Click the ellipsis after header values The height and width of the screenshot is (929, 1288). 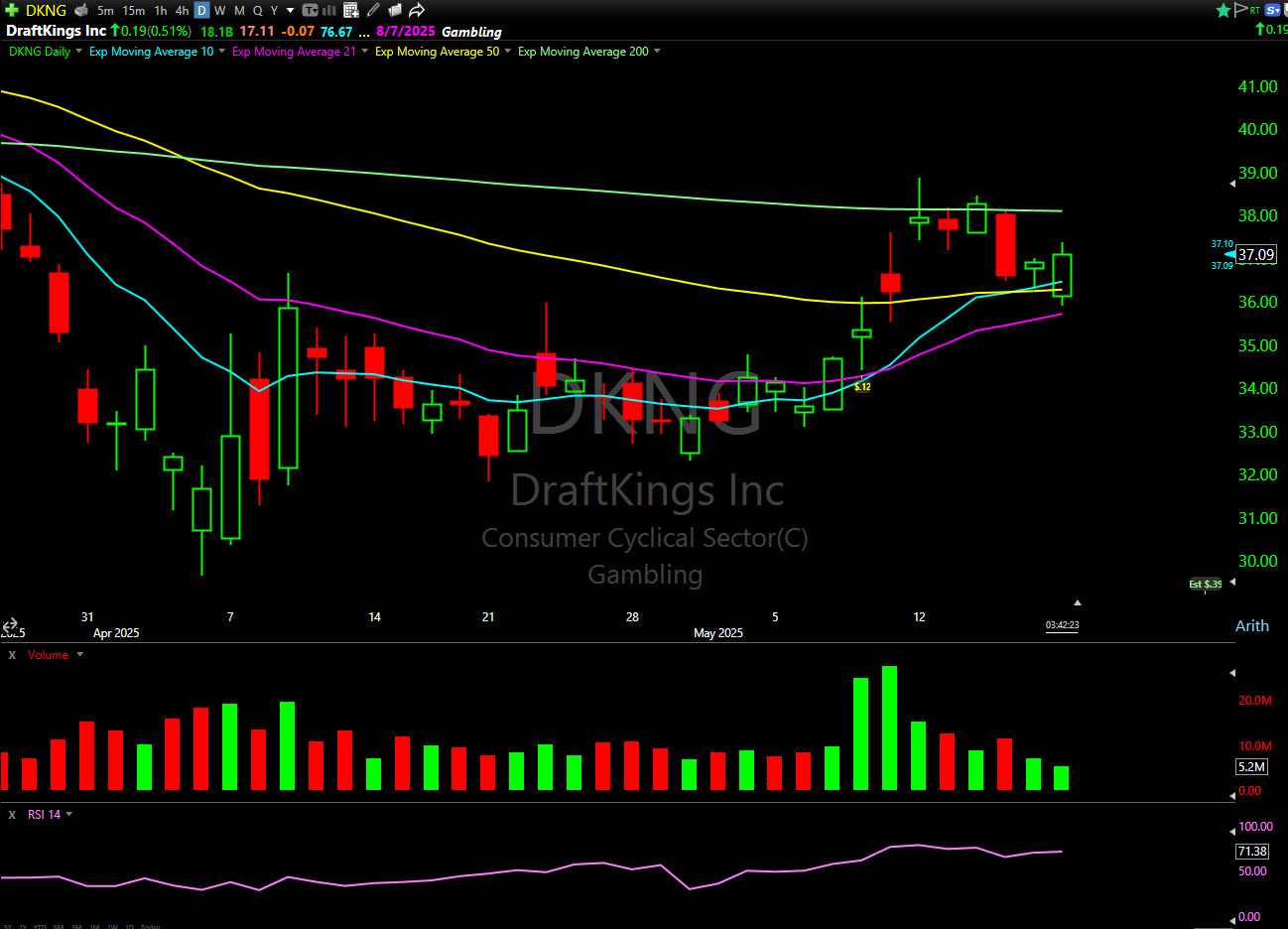click(x=364, y=33)
